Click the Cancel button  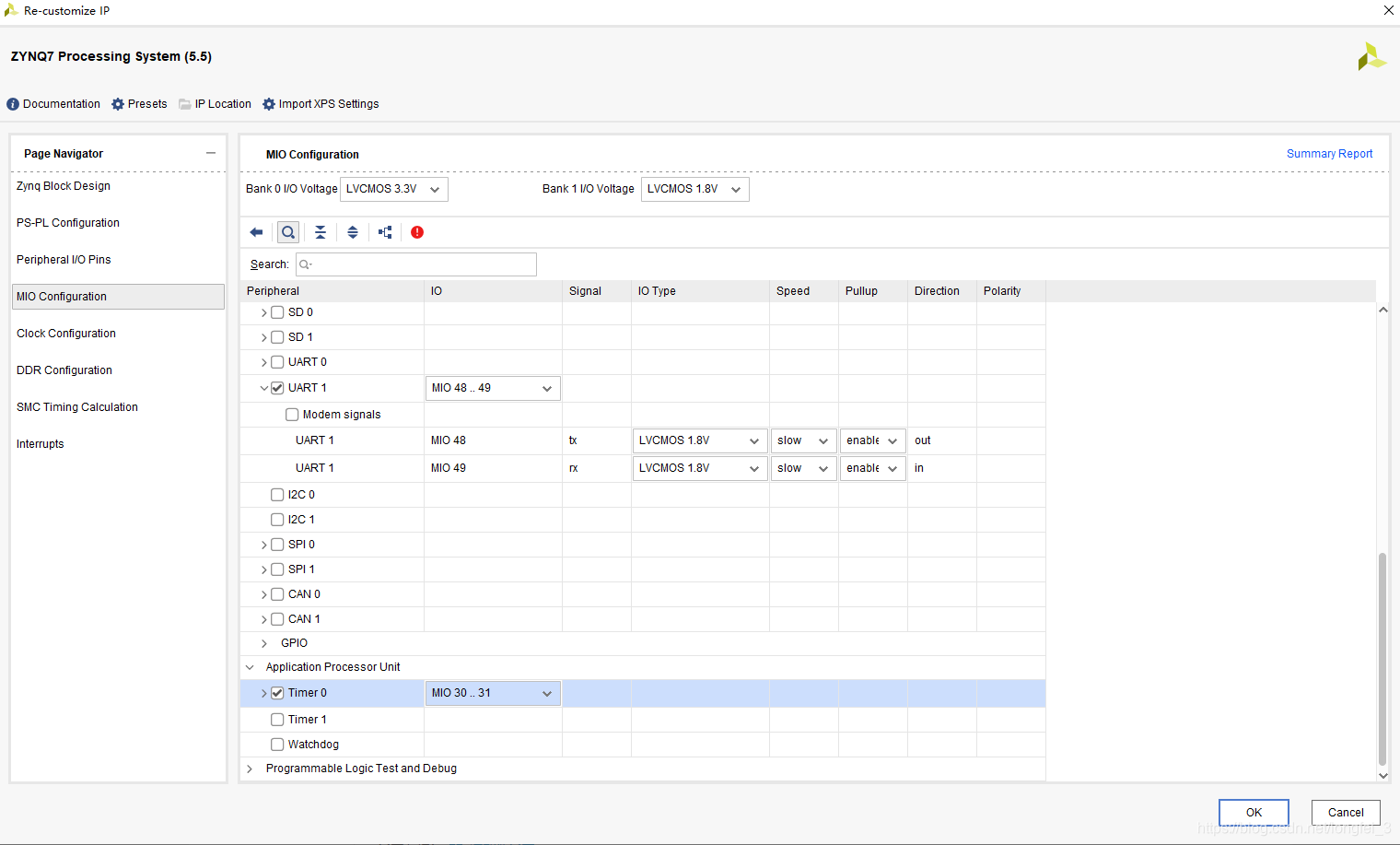[x=1346, y=813]
